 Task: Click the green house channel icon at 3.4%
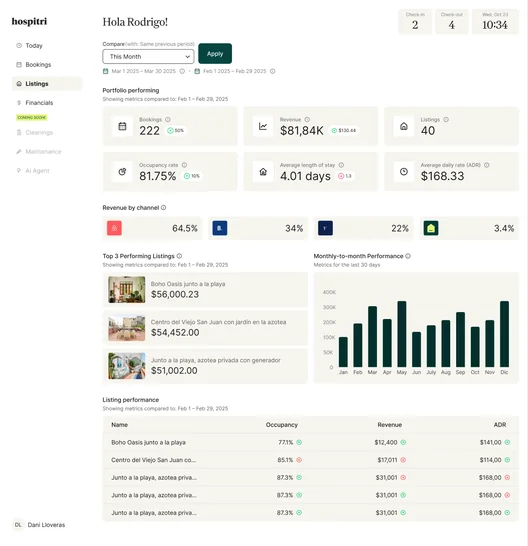click(431, 228)
